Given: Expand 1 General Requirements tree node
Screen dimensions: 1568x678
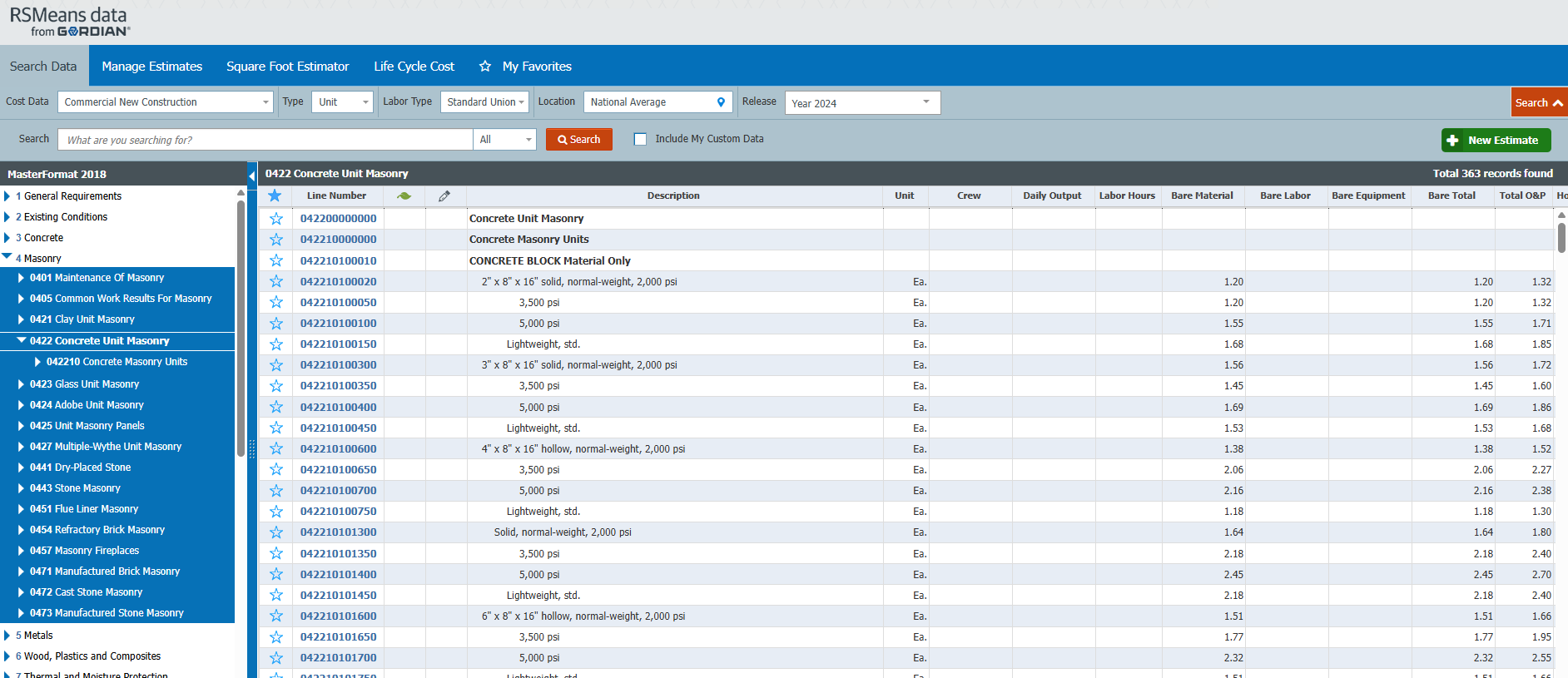Looking at the screenshot, I should tap(7, 196).
